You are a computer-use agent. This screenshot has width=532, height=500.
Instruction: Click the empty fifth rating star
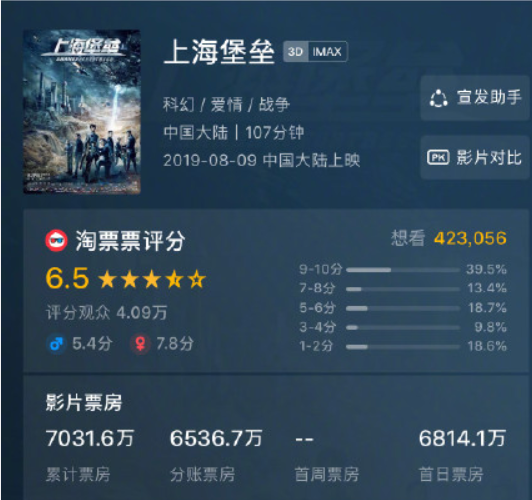[197, 280]
